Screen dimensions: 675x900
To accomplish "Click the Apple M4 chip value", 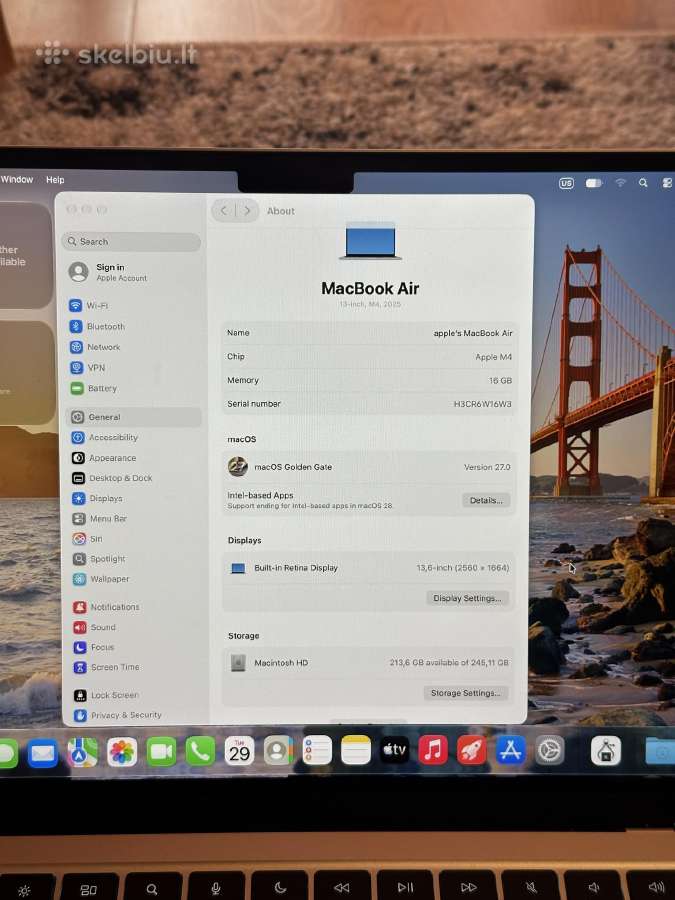I will pos(494,357).
